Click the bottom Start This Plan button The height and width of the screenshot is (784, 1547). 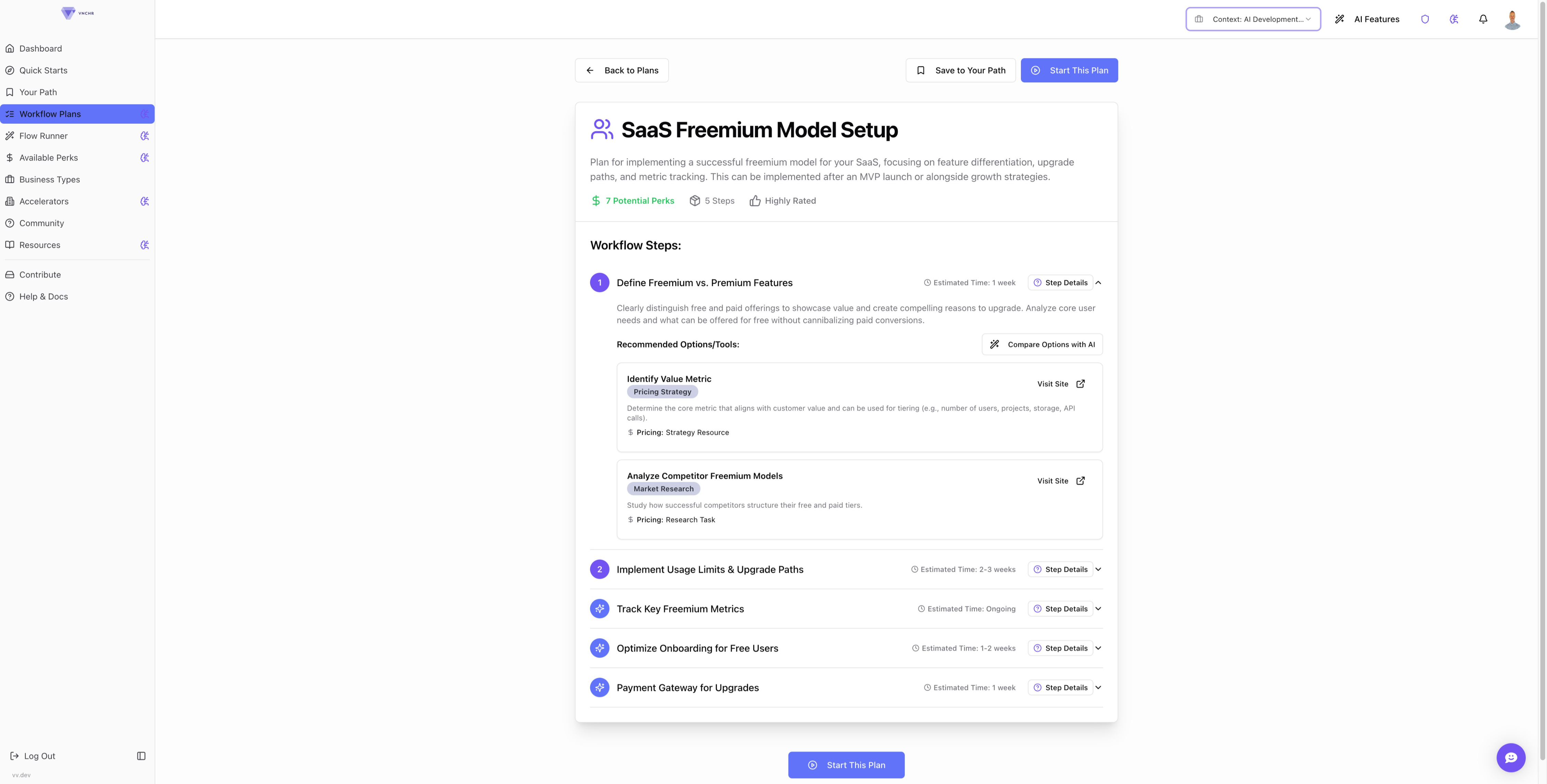pyautogui.click(x=846, y=765)
